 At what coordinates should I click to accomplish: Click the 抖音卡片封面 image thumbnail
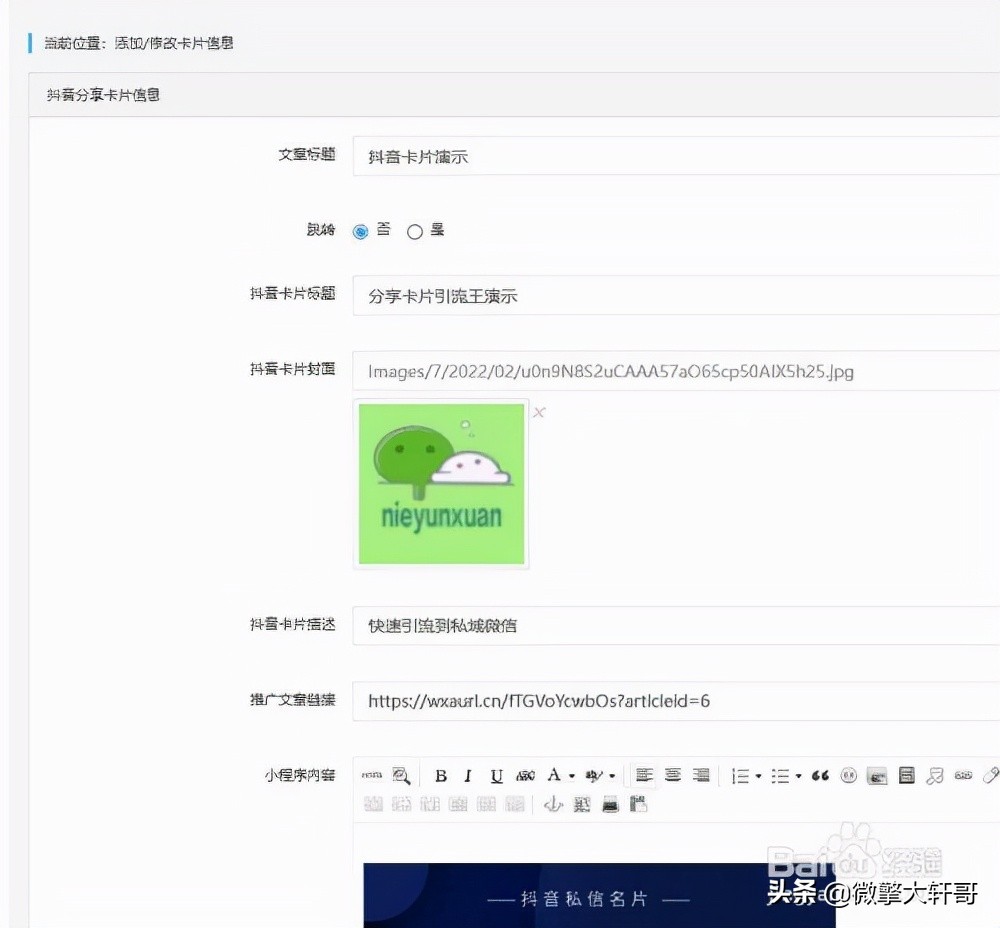tap(440, 484)
